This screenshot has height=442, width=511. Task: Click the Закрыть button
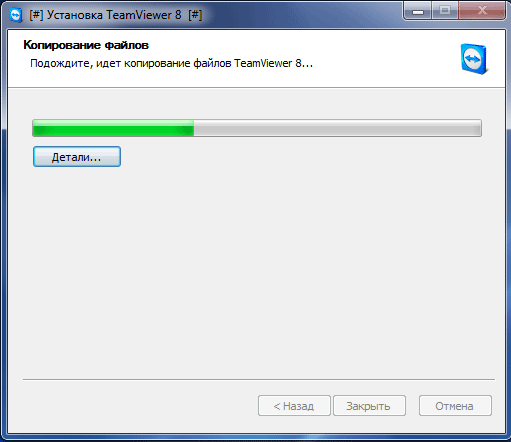pyautogui.click(x=369, y=406)
